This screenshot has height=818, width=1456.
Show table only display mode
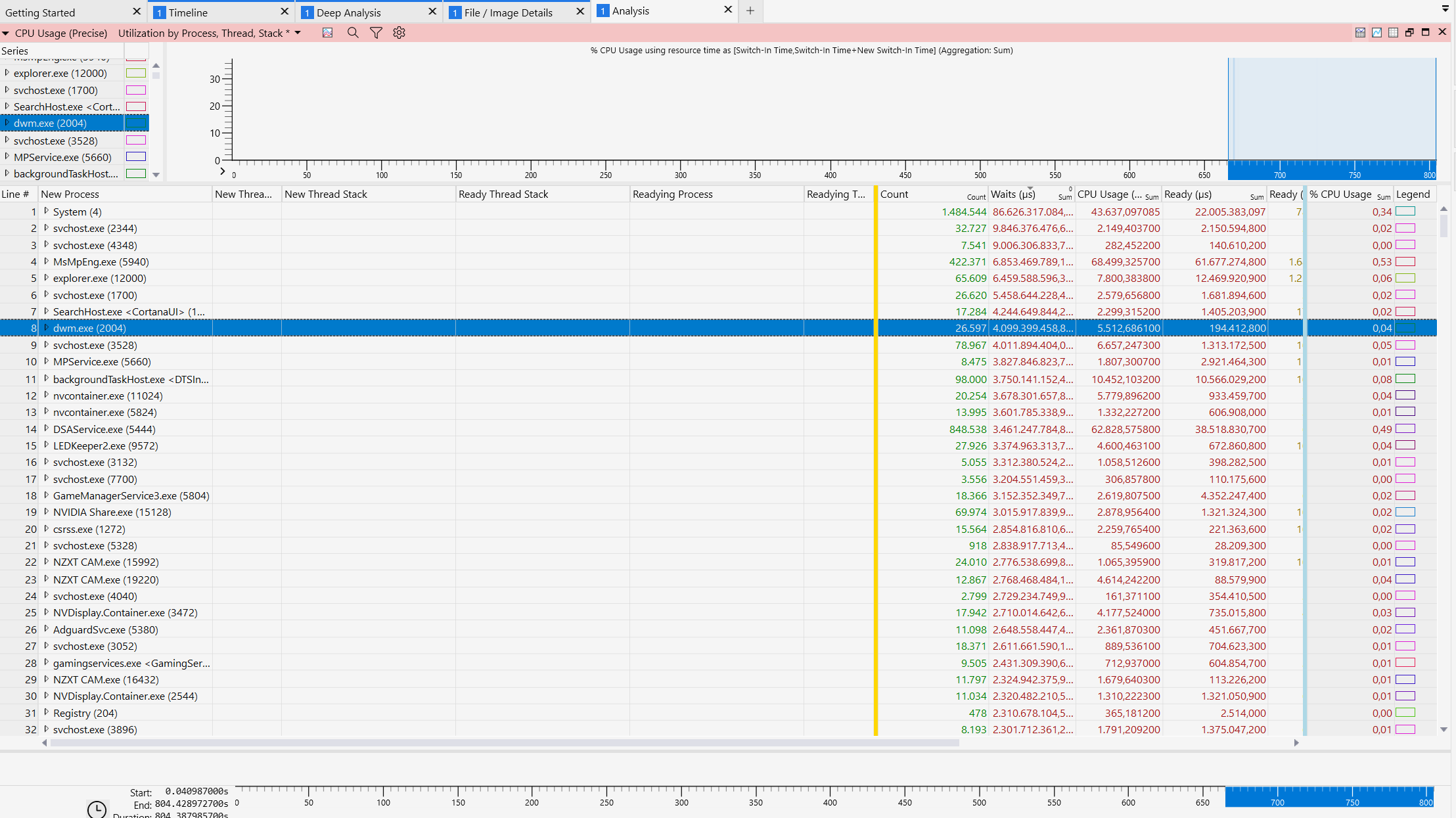click(1393, 32)
